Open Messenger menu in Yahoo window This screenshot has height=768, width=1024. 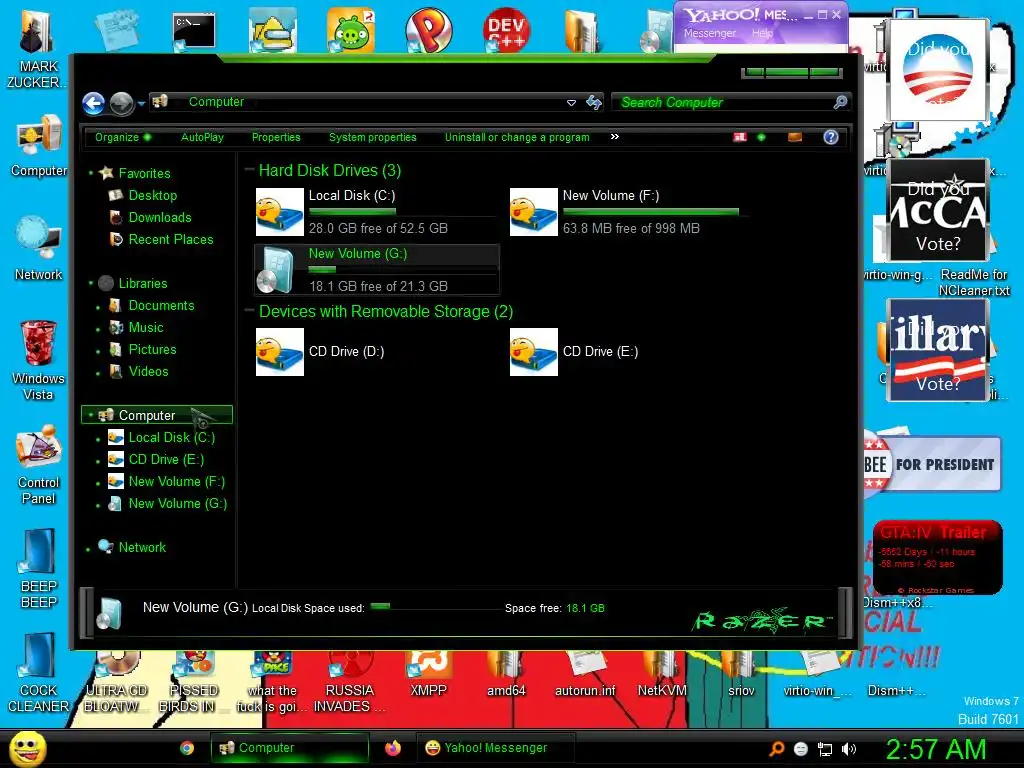tap(710, 33)
